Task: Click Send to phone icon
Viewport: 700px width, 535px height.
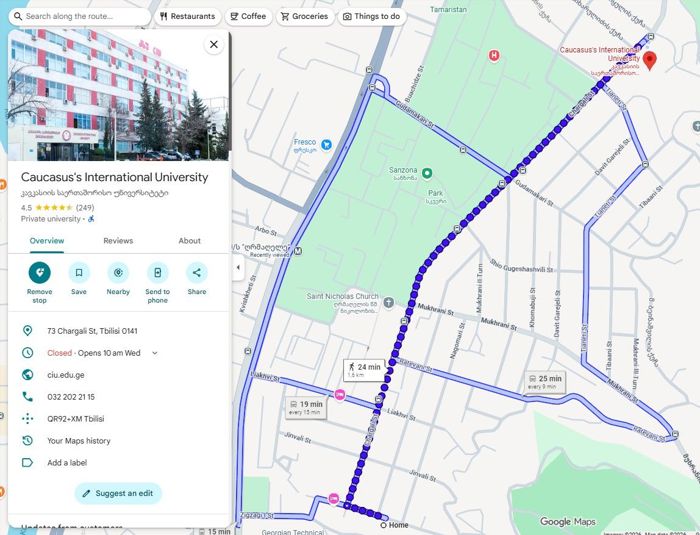Action: point(158,273)
